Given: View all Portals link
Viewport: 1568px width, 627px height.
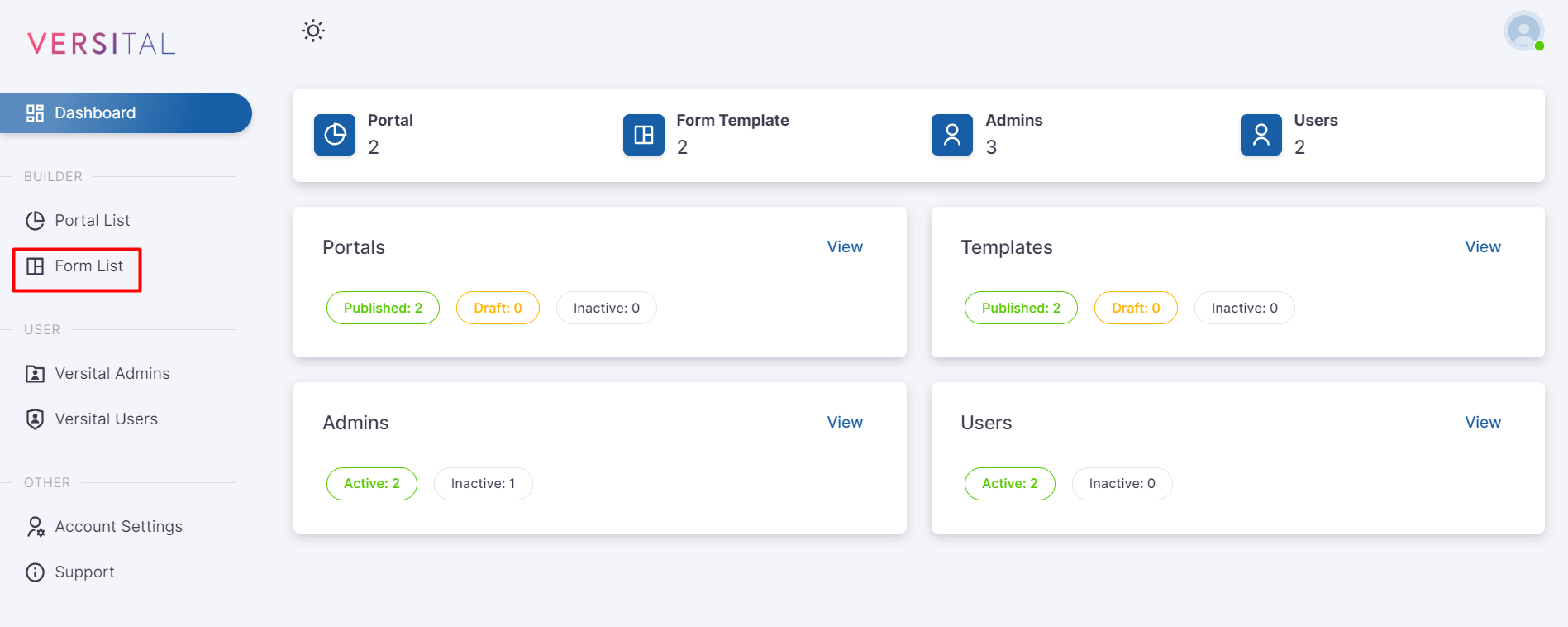Looking at the screenshot, I should [845, 247].
